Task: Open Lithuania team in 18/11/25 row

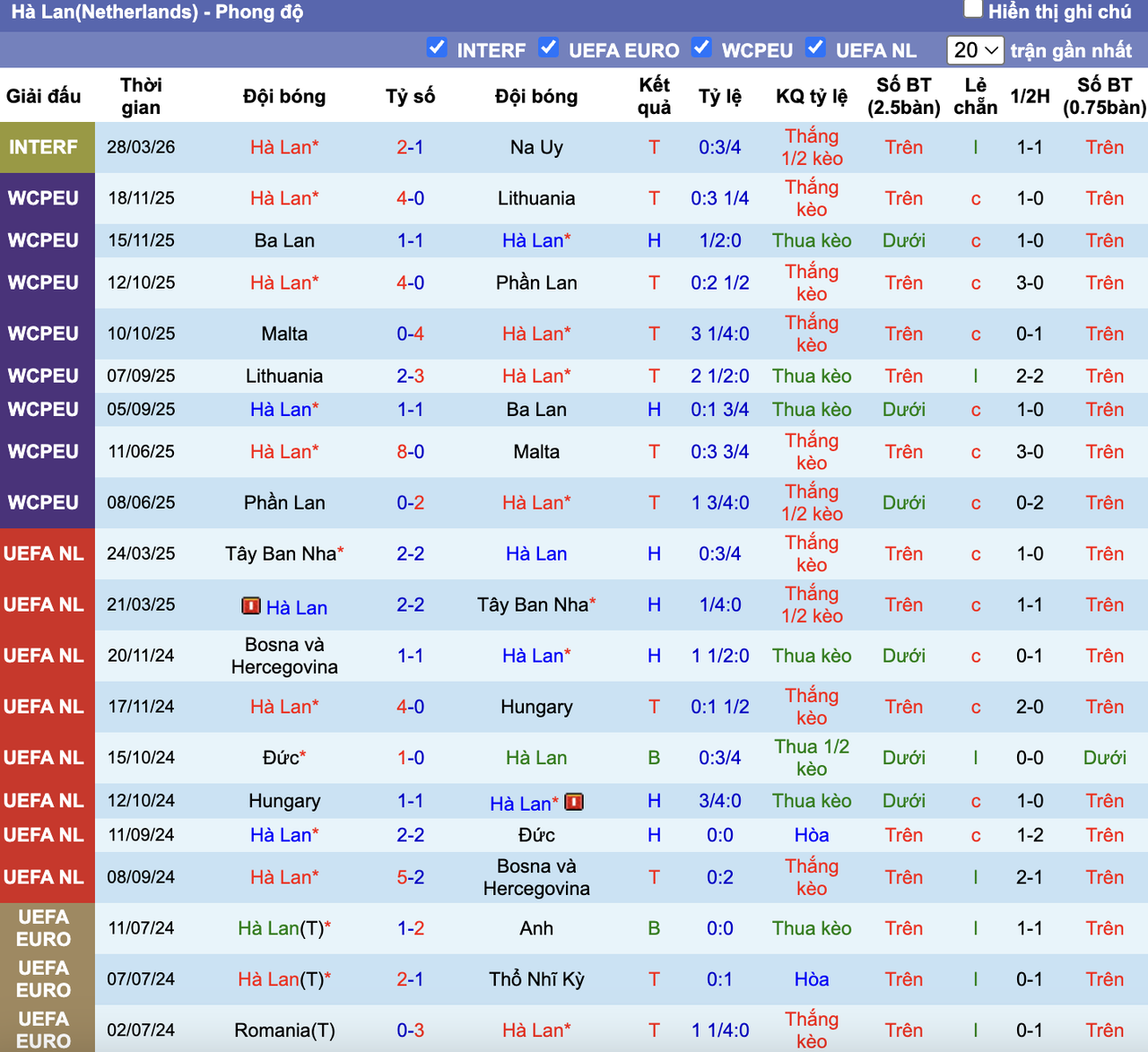Action: coord(536,198)
